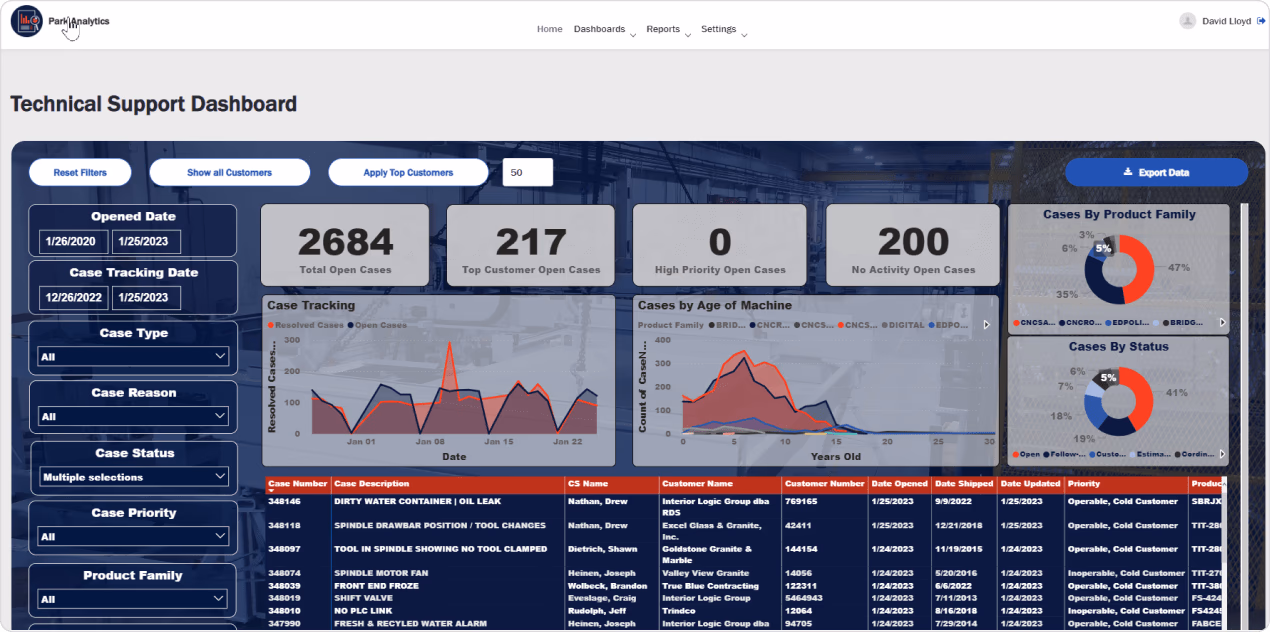This screenshot has width=1270, height=632.
Task: Click the David Lloyd user avatar icon
Action: click(x=1187, y=20)
